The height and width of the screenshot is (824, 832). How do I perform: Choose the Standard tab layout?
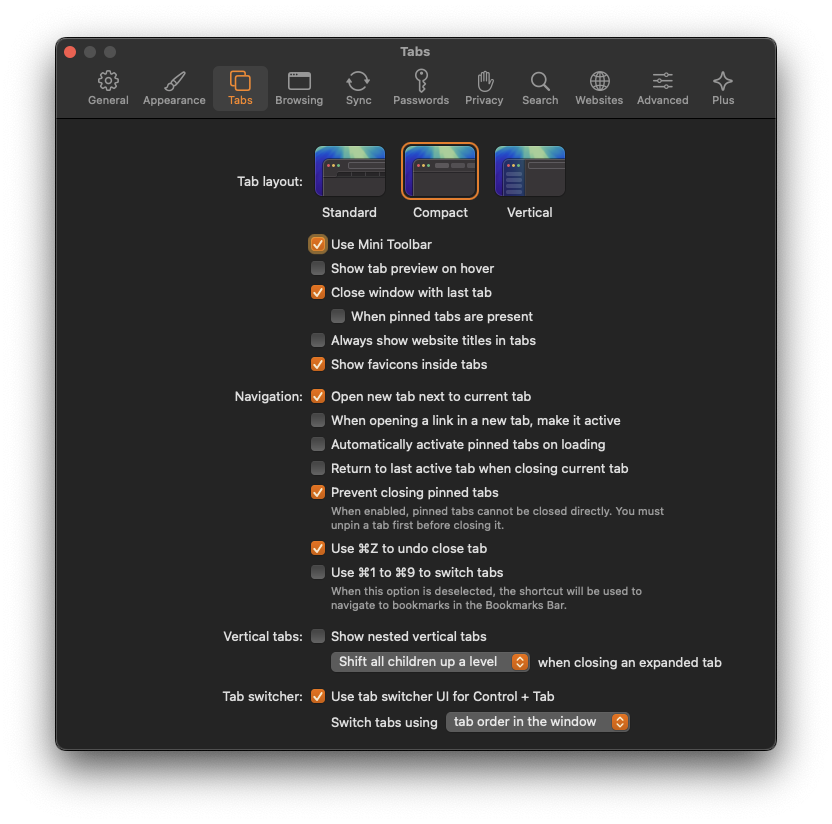tap(349, 170)
